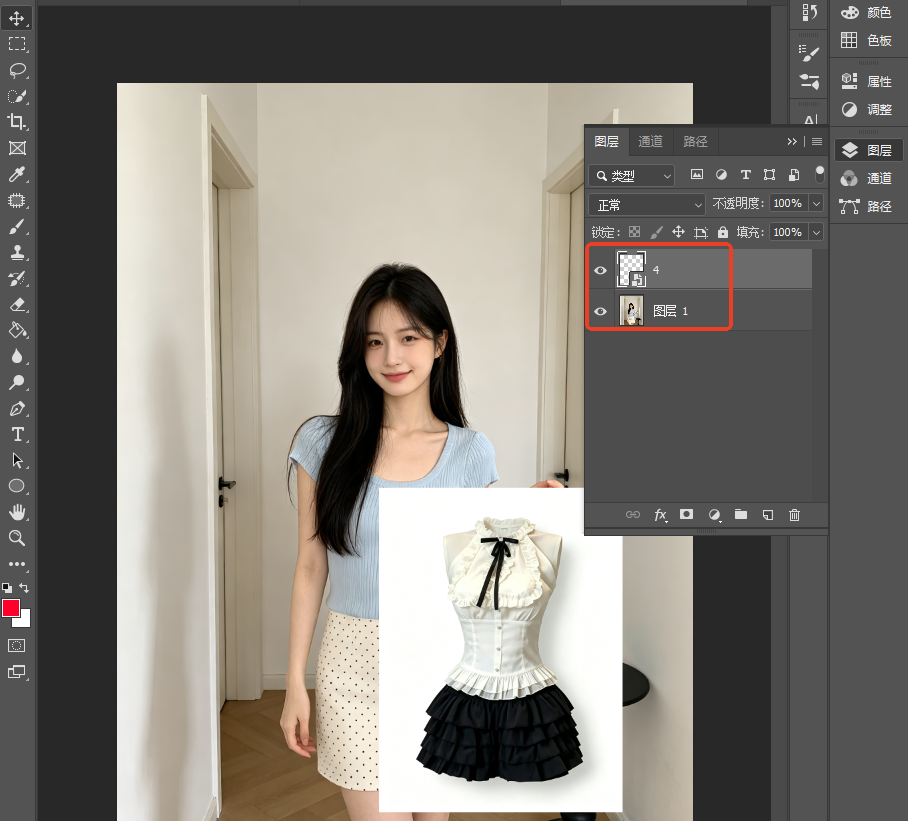Select the Blur tool

tap(17, 356)
